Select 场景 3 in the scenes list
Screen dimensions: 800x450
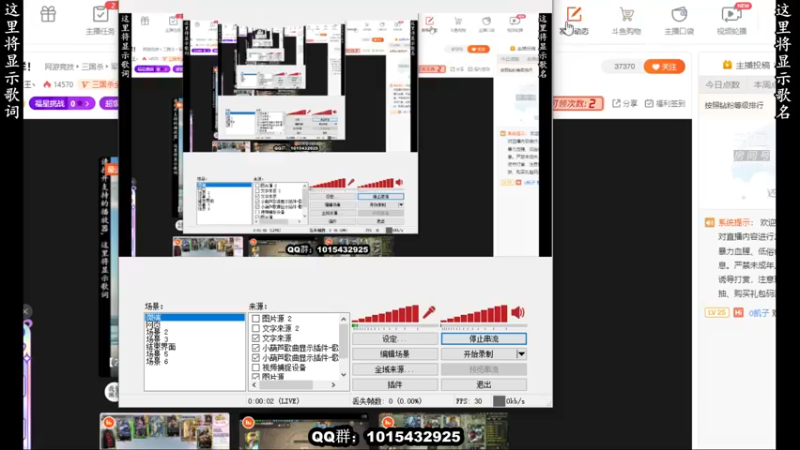click(158, 339)
